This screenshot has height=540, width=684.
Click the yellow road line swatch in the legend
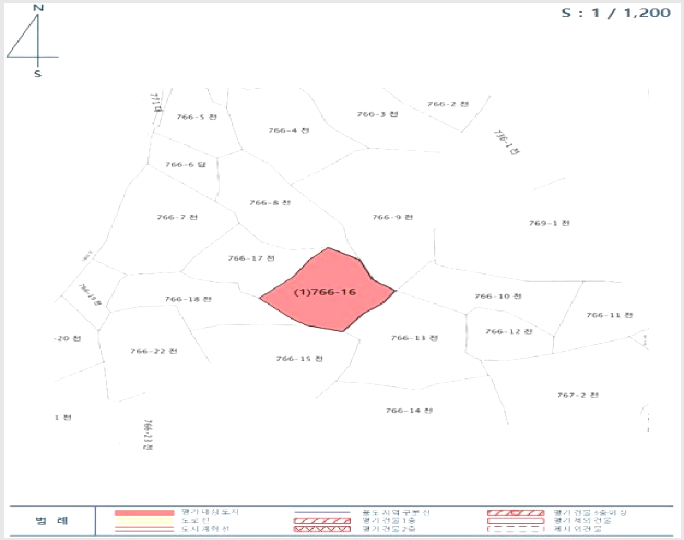pyautogui.click(x=144, y=520)
